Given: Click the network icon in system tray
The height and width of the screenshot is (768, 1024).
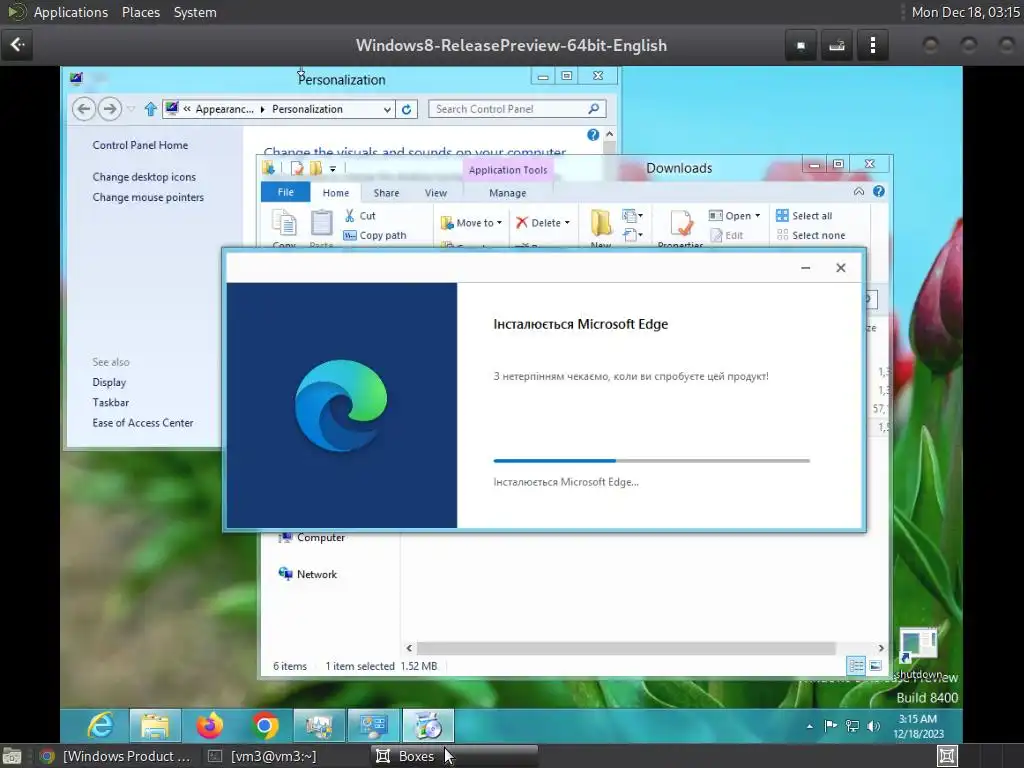Looking at the screenshot, I should click(x=852, y=726).
